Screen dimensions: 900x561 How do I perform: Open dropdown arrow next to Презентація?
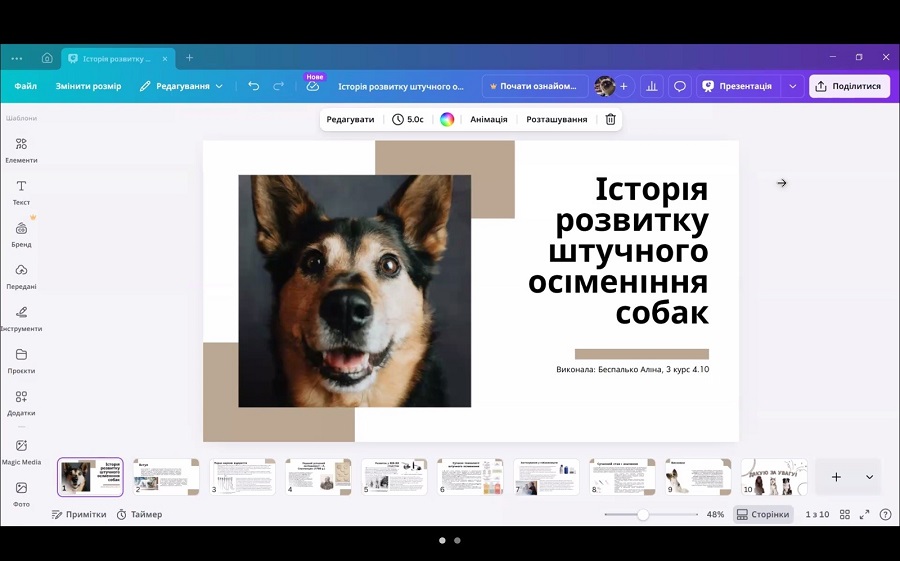tap(793, 86)
